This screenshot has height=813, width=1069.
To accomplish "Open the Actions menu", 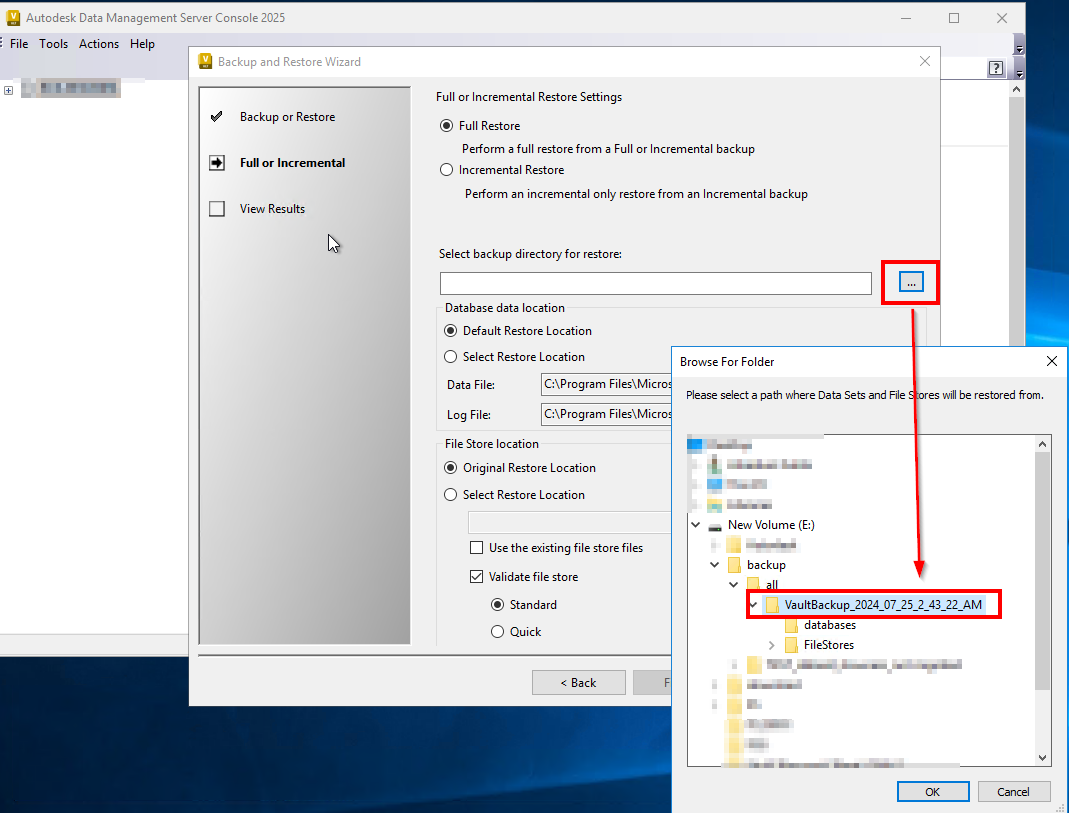I will (99, 43).
